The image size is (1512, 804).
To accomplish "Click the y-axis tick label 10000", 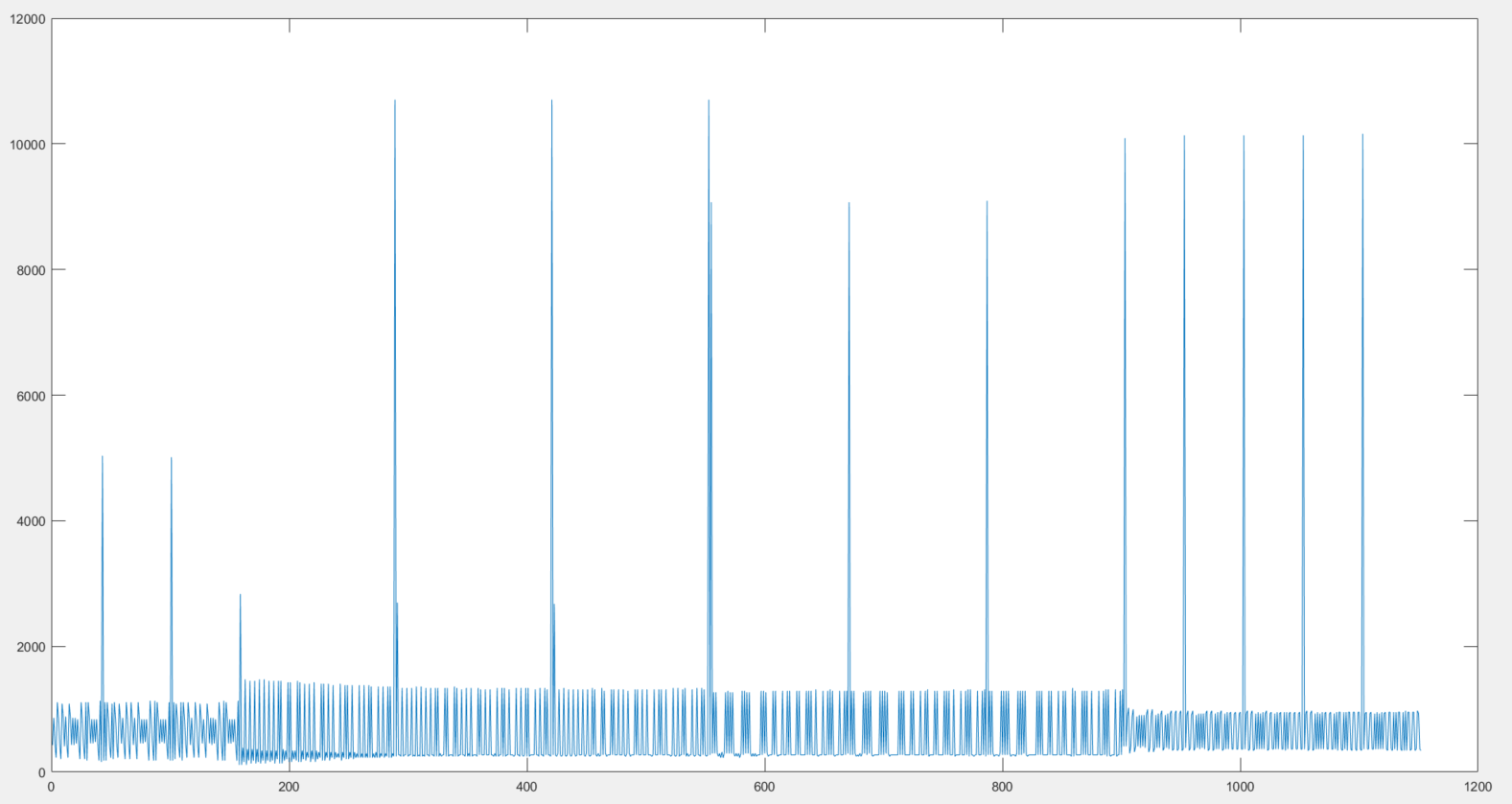I will (26, 145).
